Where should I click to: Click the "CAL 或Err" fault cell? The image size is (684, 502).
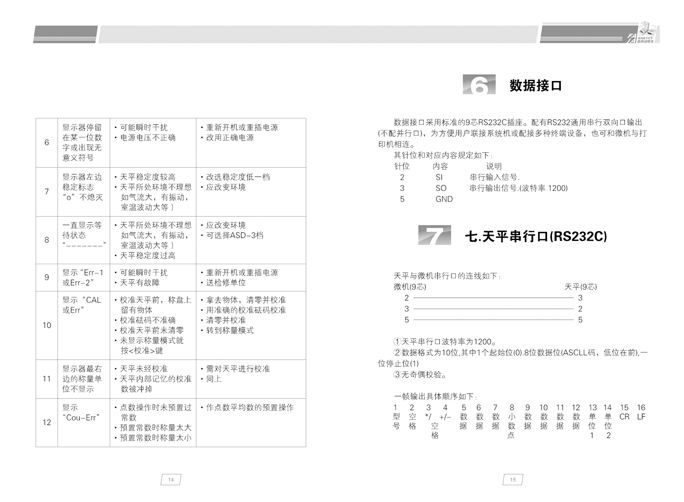pos(82,304)
